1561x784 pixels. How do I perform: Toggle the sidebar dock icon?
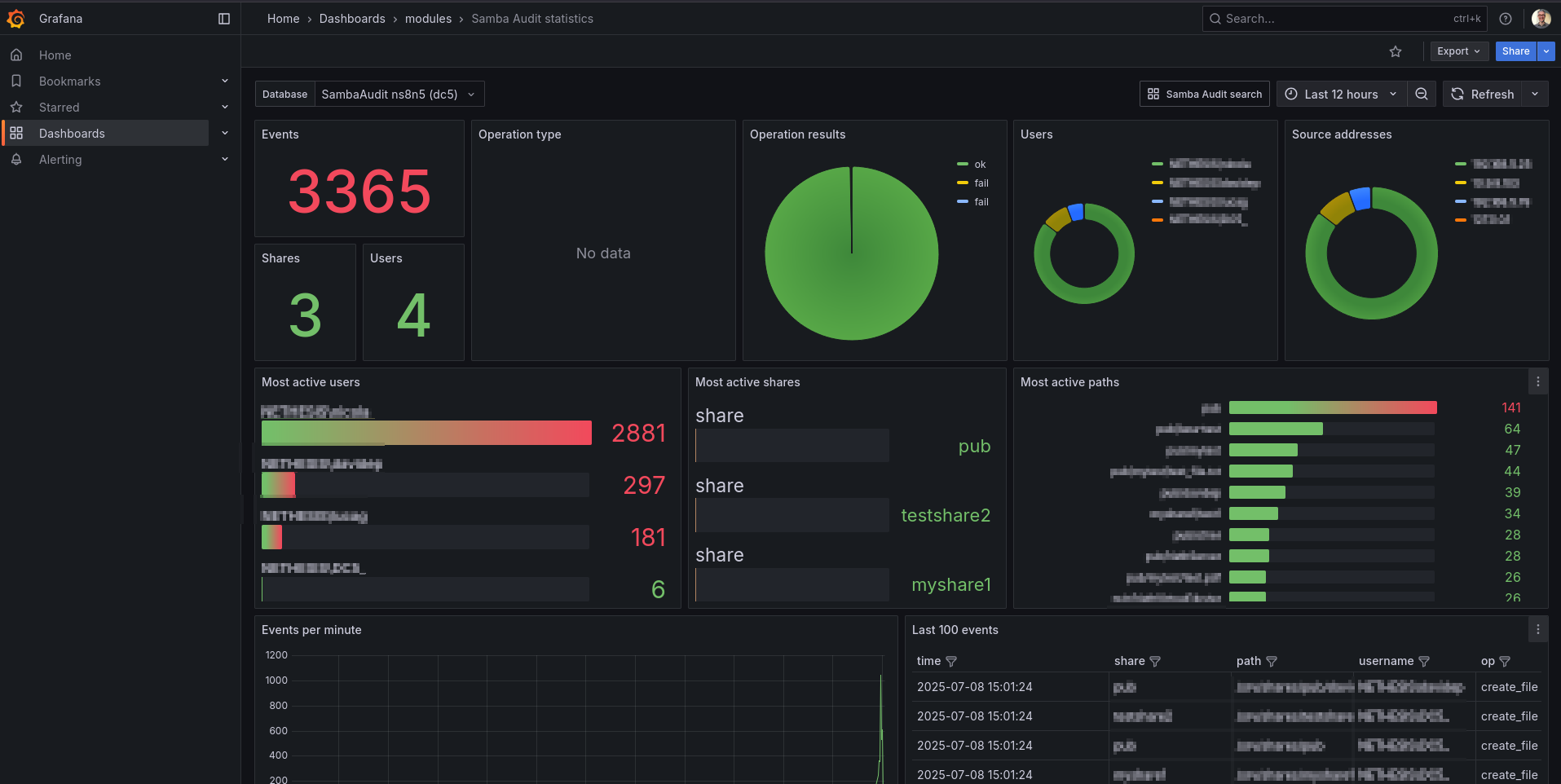point(224,19)
